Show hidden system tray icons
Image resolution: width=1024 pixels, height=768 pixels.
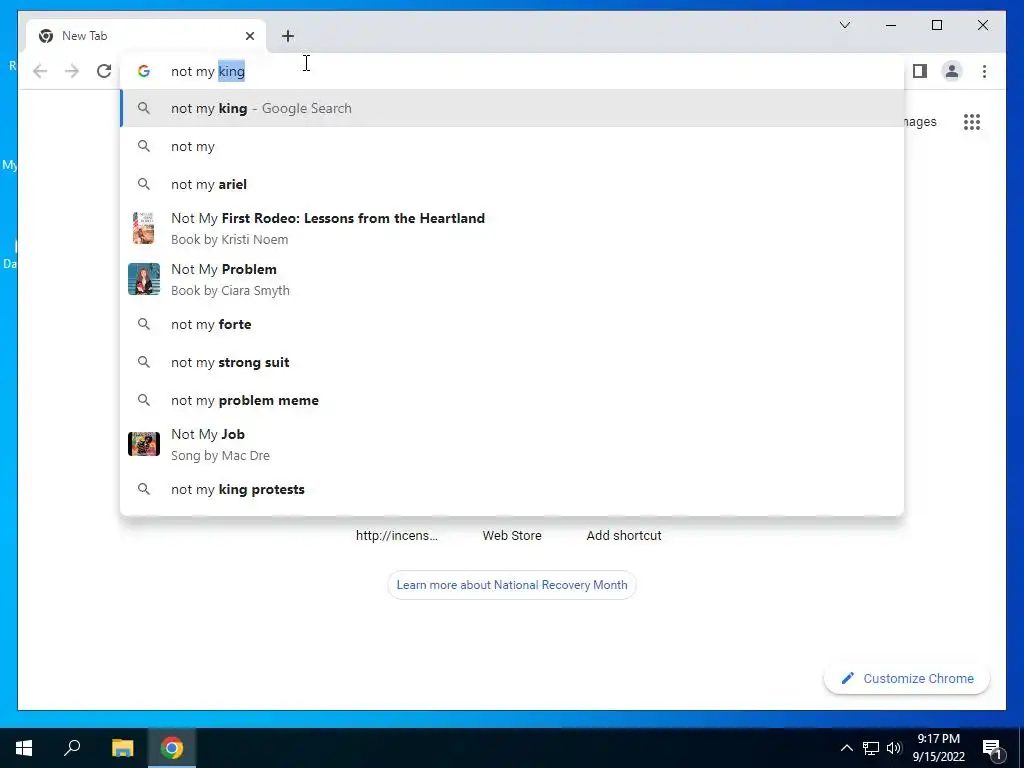click(x=846, y=748)
